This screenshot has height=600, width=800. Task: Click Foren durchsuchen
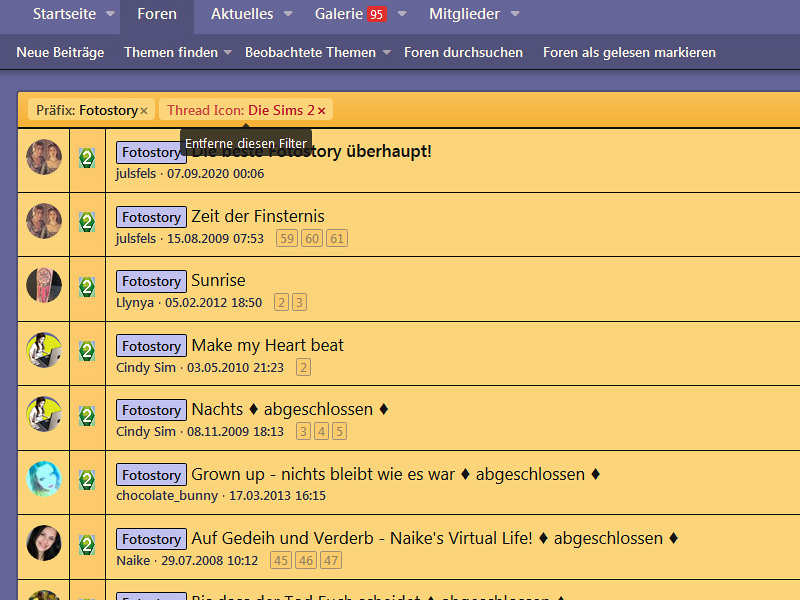(463, 53)
